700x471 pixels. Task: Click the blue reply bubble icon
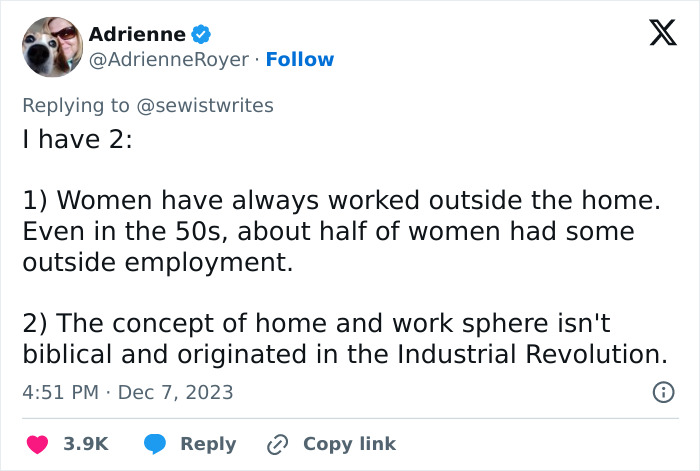point(154,443)
